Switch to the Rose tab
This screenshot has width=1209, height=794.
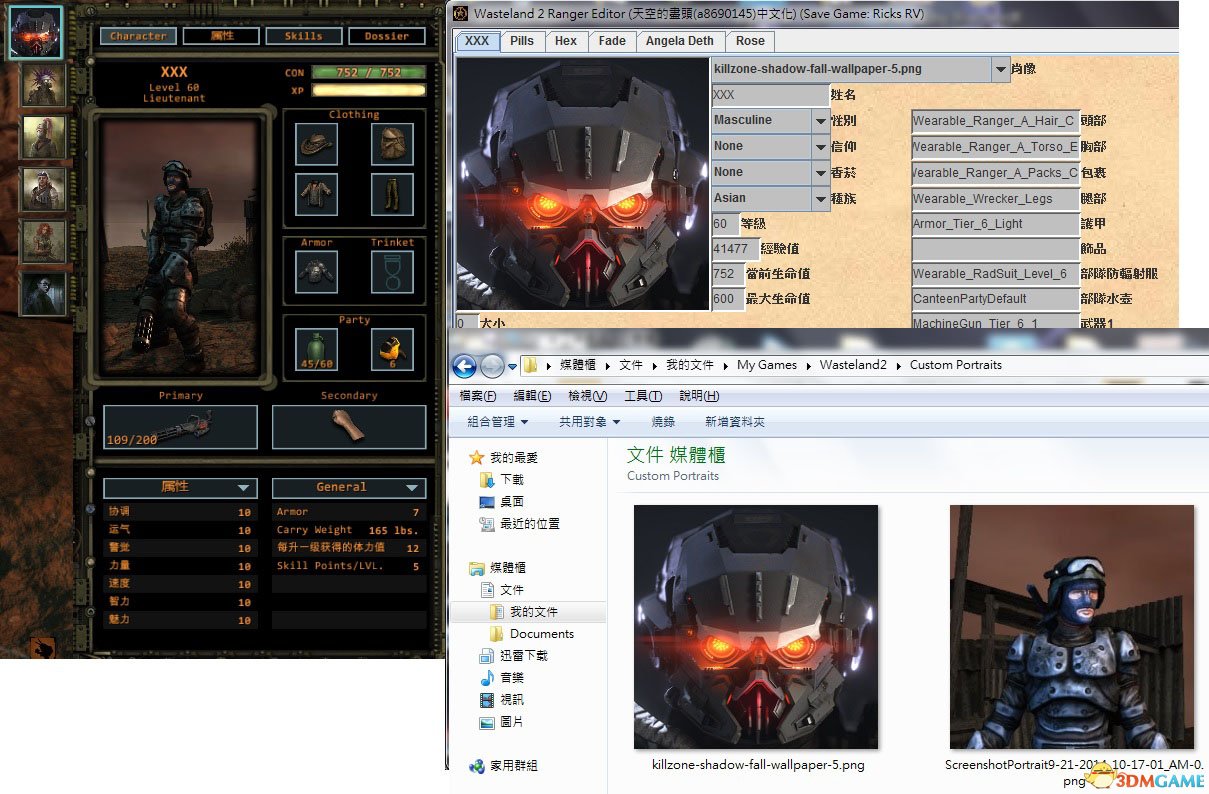(750, 41)
